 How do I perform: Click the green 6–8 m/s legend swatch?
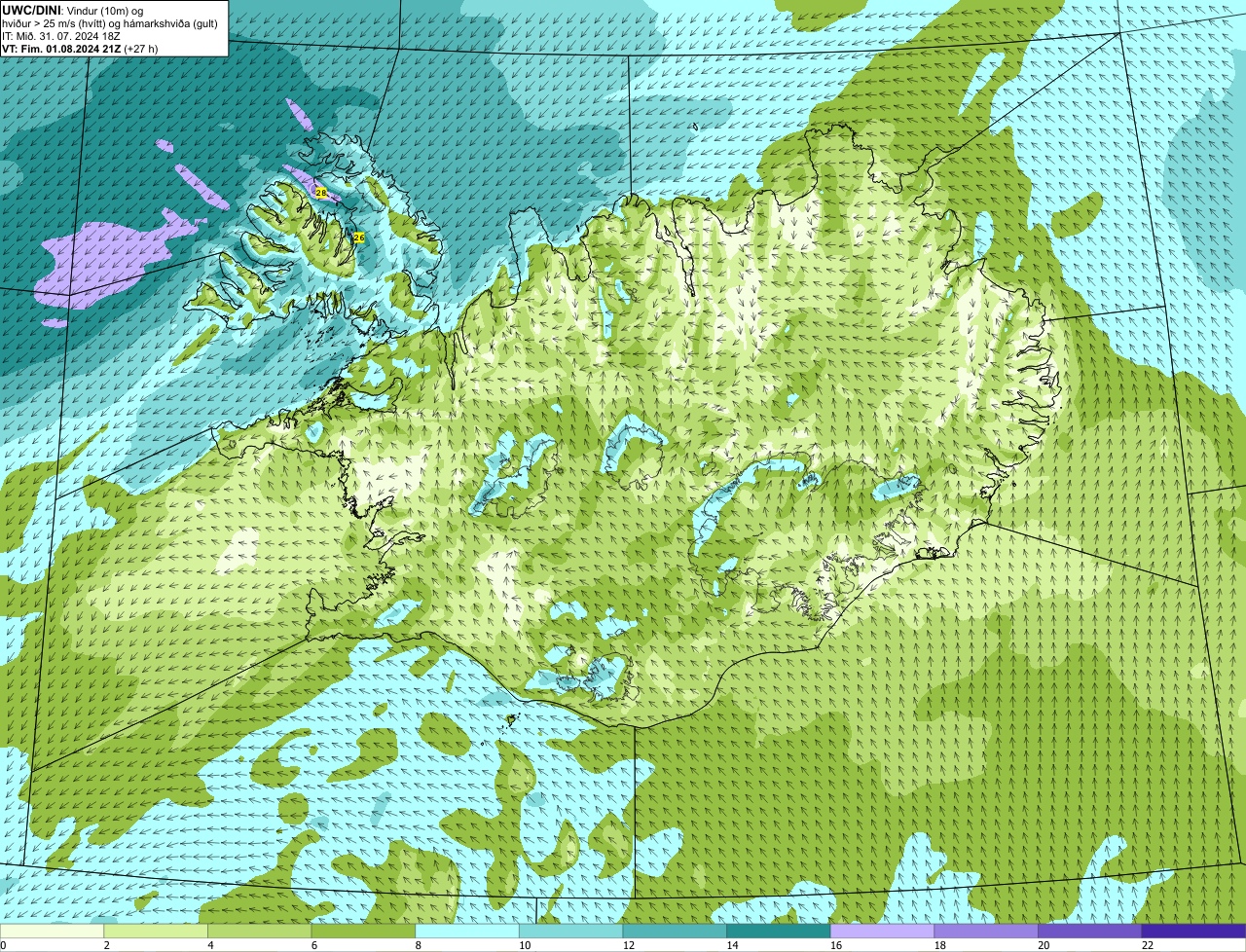(x=363, y=931)
